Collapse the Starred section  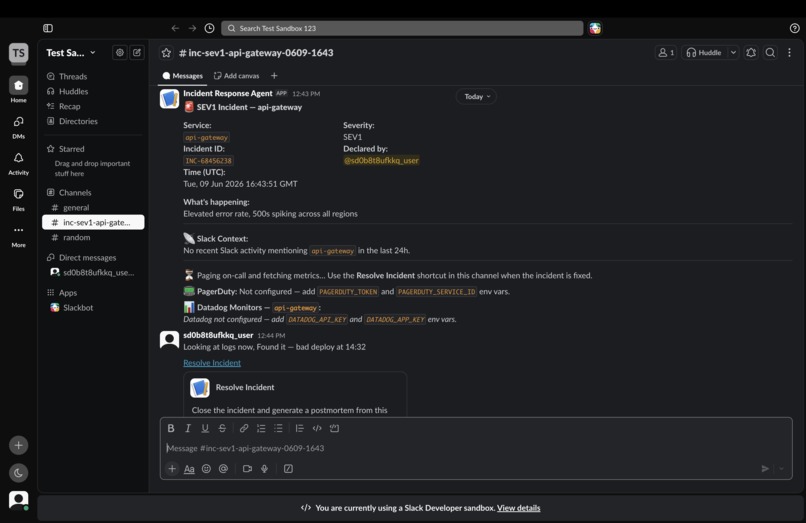coord(71,149)
